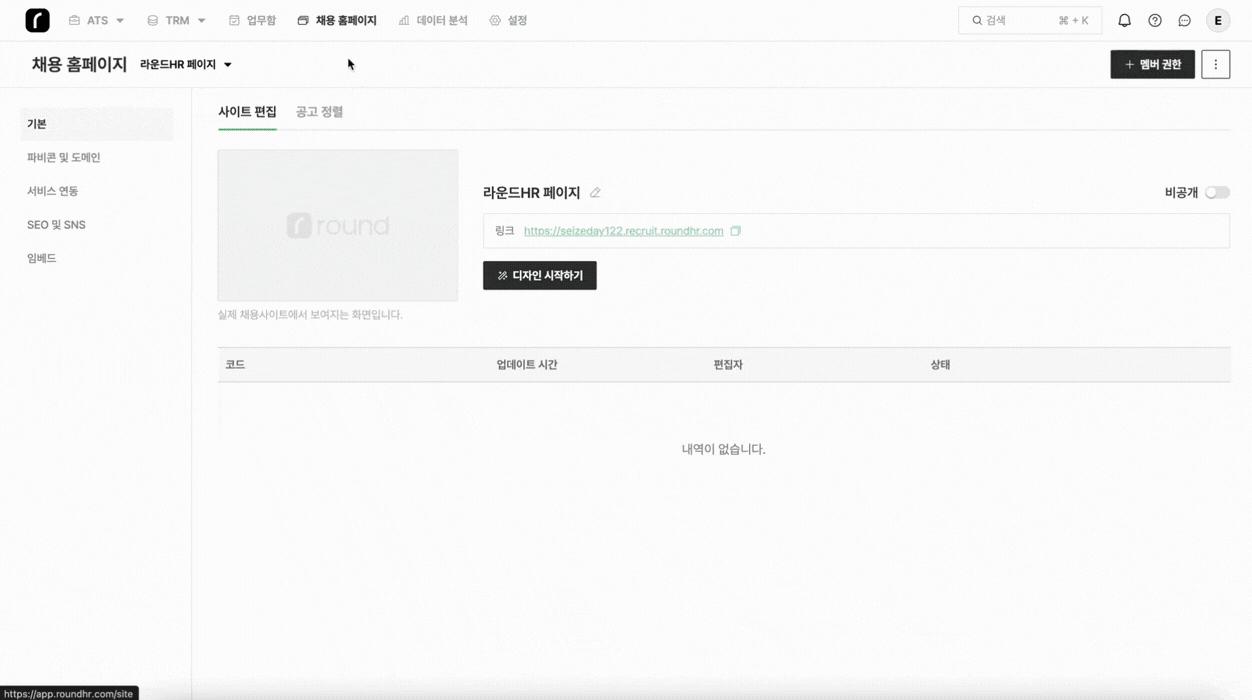Click the pencil icon to rename 라운드HR 페이지
The height and width of the screenshot is (700, 1252).
tap(595, 193)
